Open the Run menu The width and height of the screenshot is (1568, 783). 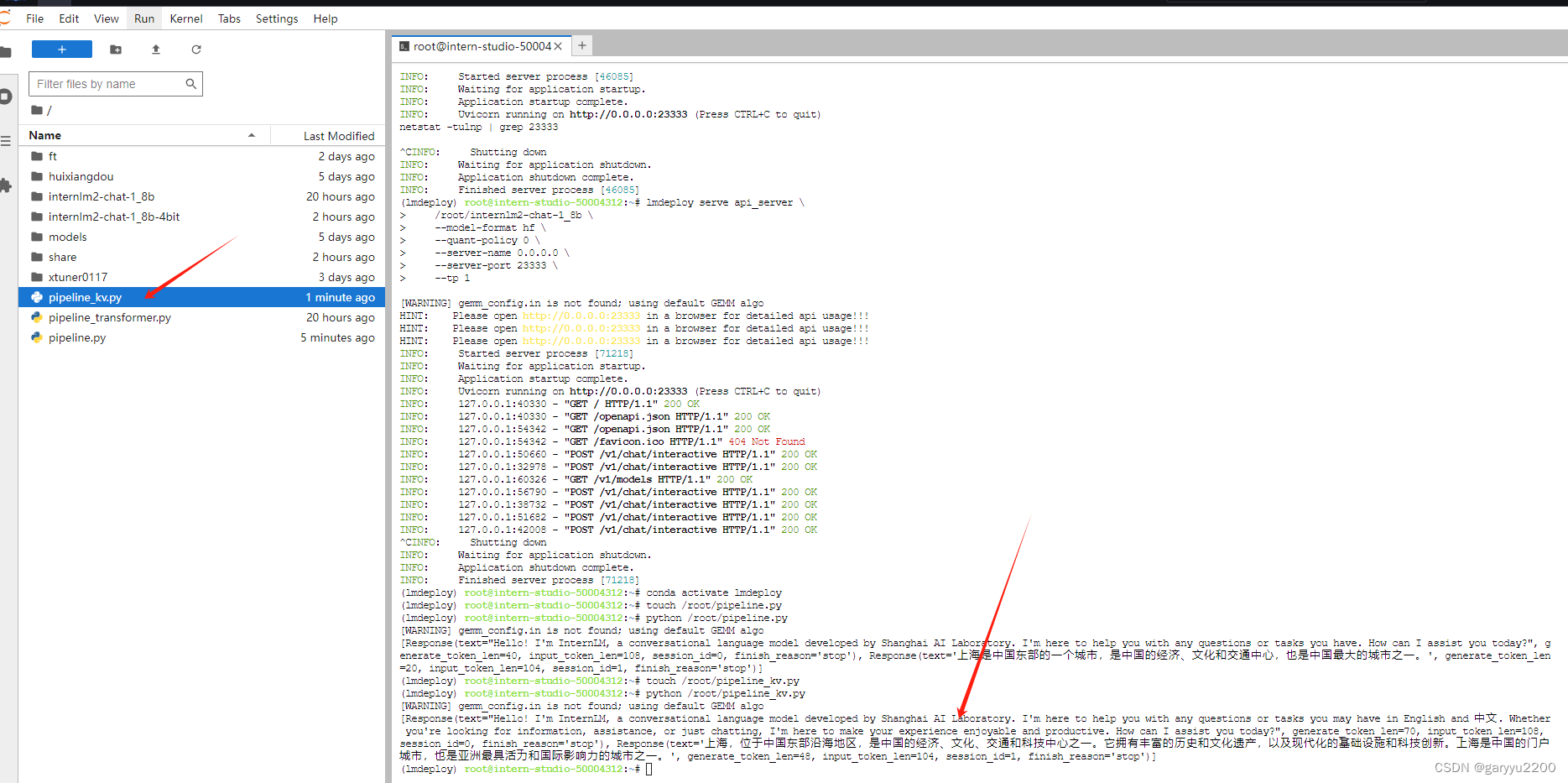coord(144,18)
